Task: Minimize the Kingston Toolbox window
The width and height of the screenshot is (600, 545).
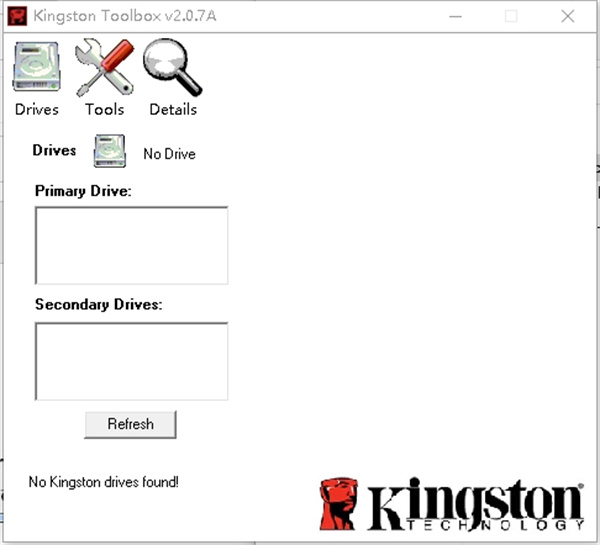Action: click(x=456, y=17)
